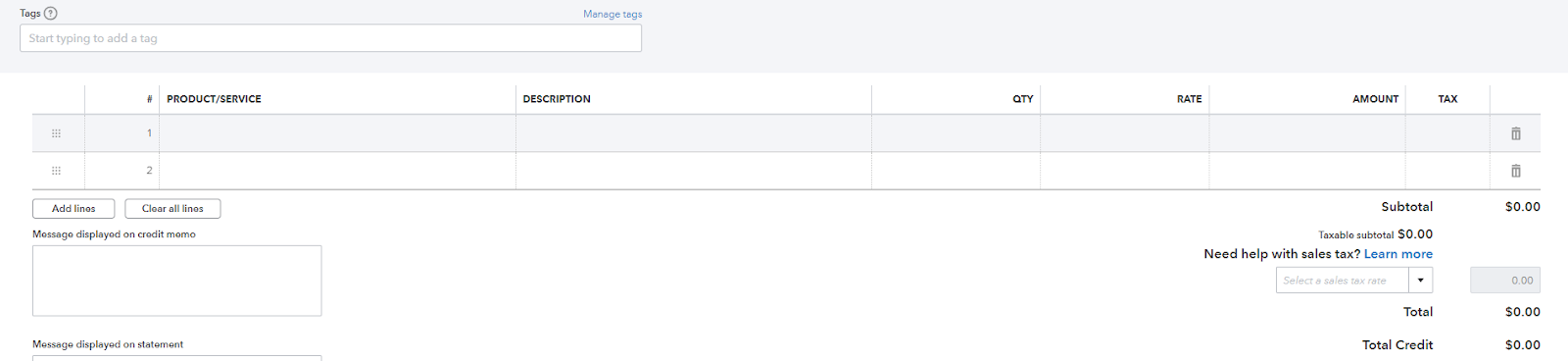Click the Tax cell in row 1
Viewport: 1568px width, 361px height.
pos(1447,133)
